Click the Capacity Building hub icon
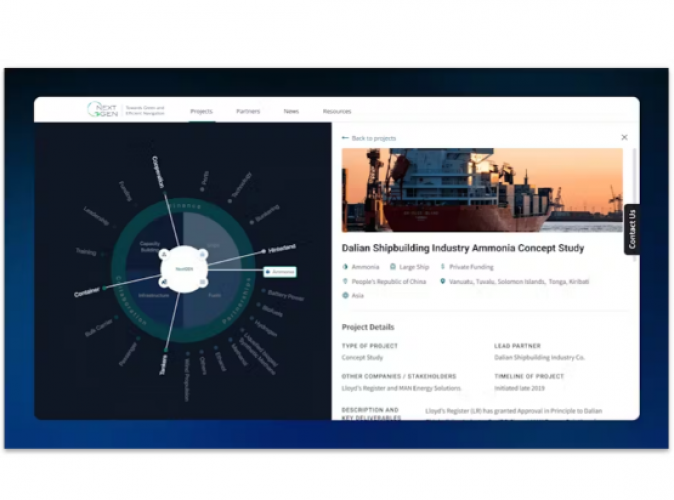 tap(164, 255)
